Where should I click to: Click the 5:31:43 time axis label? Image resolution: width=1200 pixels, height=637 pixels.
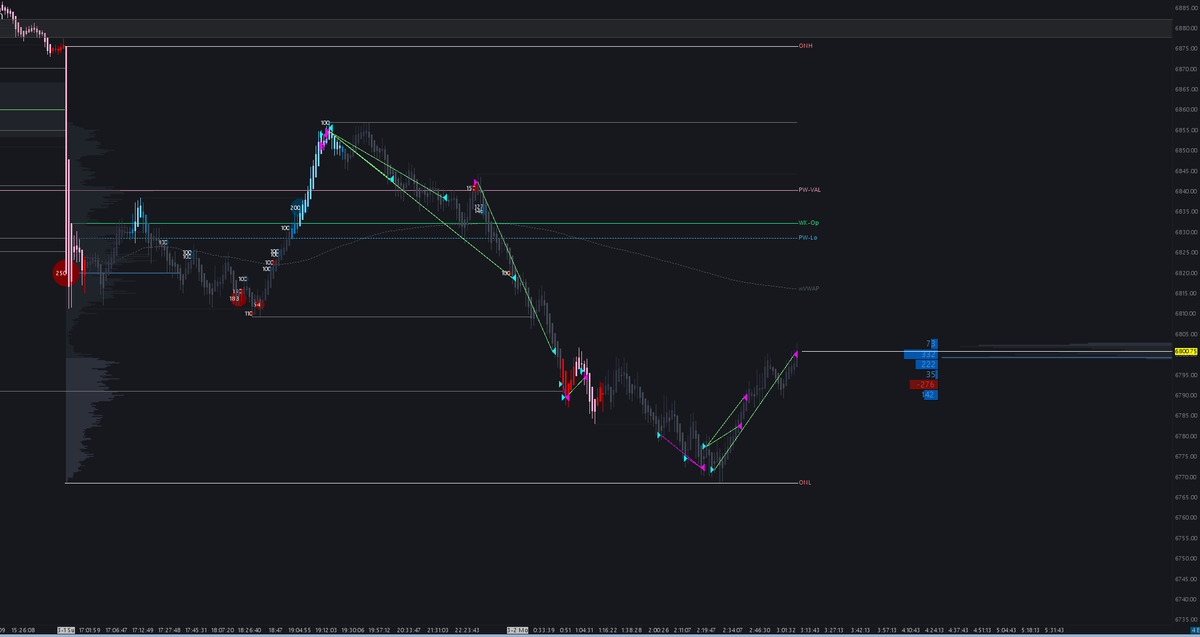coord(1055,631)
